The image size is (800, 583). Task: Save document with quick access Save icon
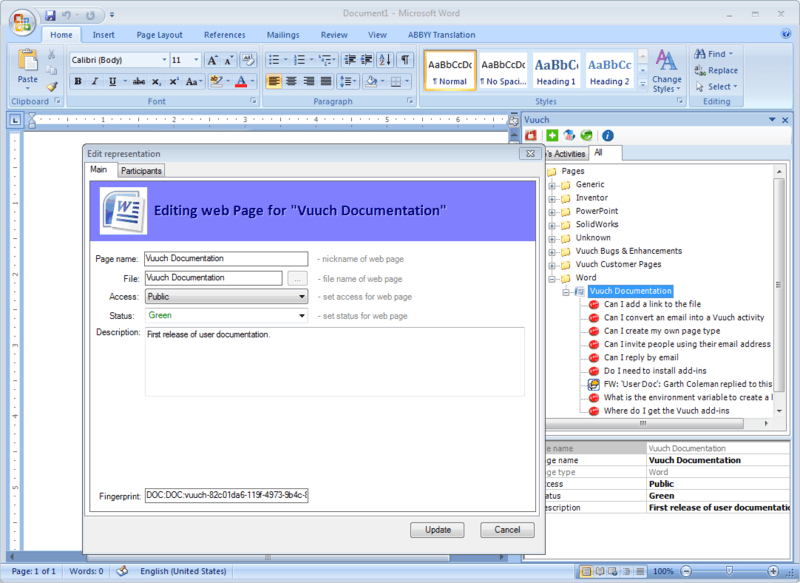point(50,15)
